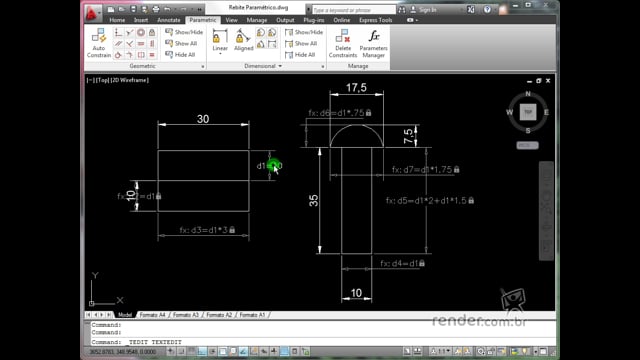
Task: Open the Express Tools ribbon tab
Action: [x=376, y=20]
